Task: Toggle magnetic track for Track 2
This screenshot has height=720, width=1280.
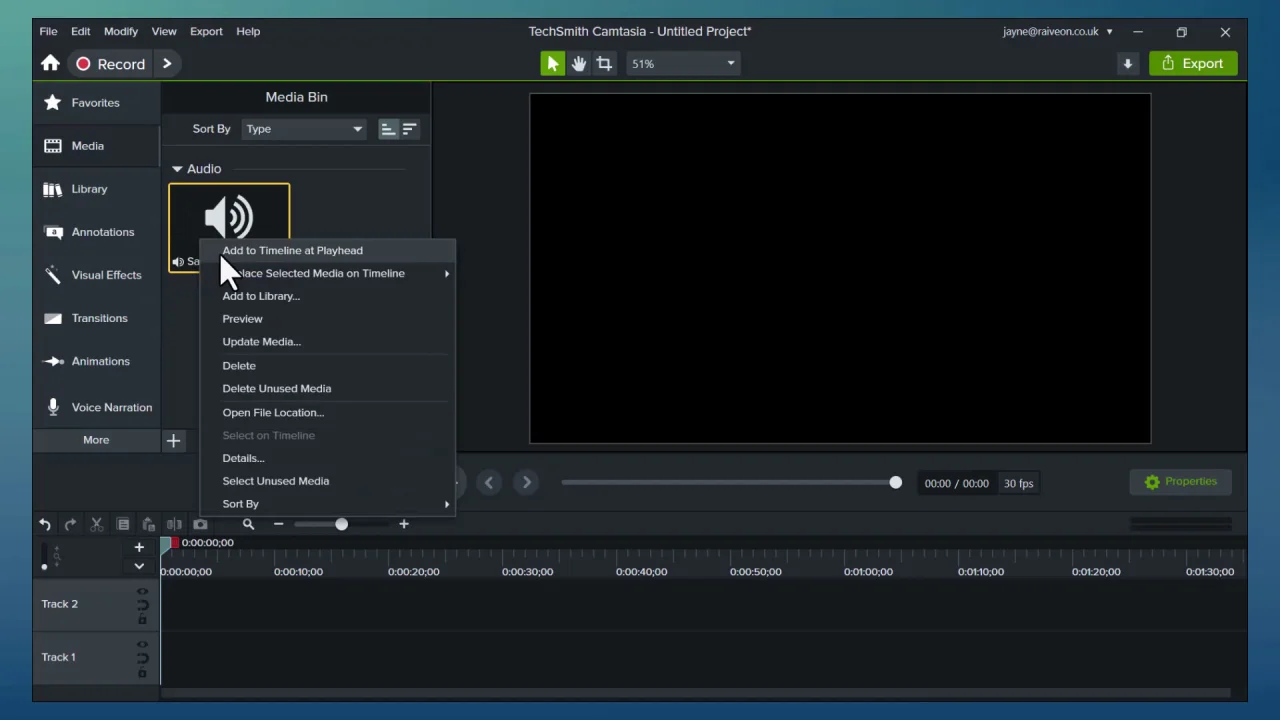Action: 142,605
